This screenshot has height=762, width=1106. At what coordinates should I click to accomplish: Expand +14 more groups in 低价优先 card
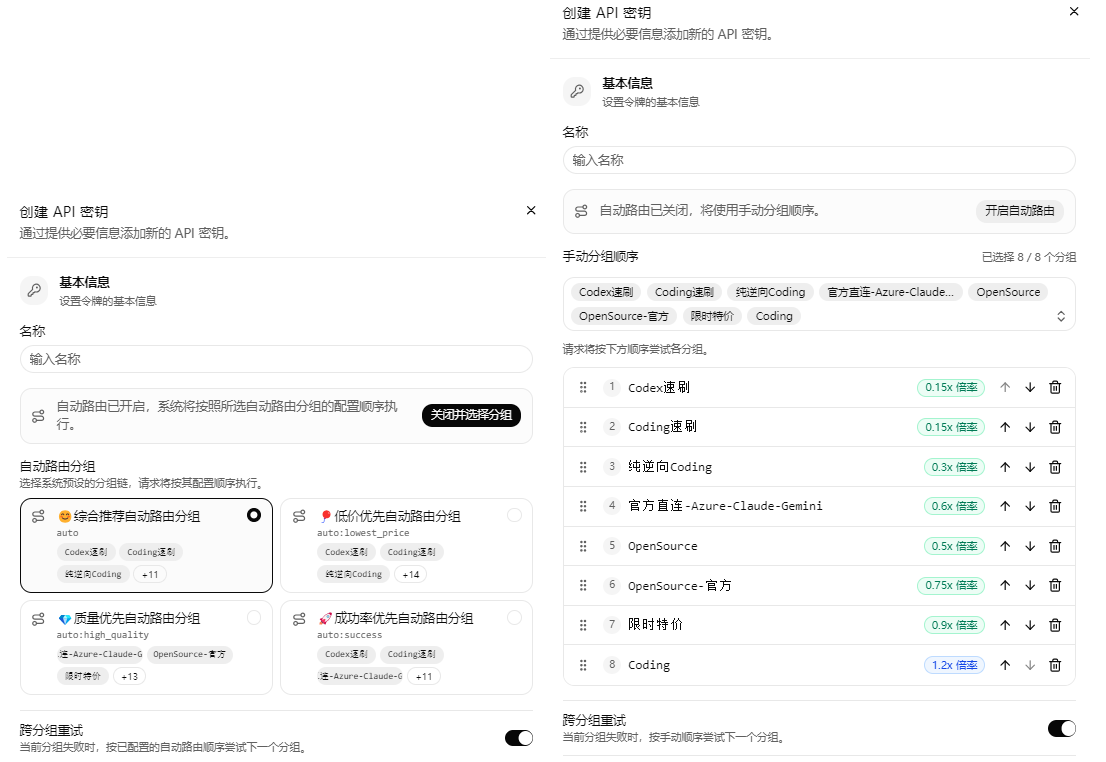click(x=411, y=574)
